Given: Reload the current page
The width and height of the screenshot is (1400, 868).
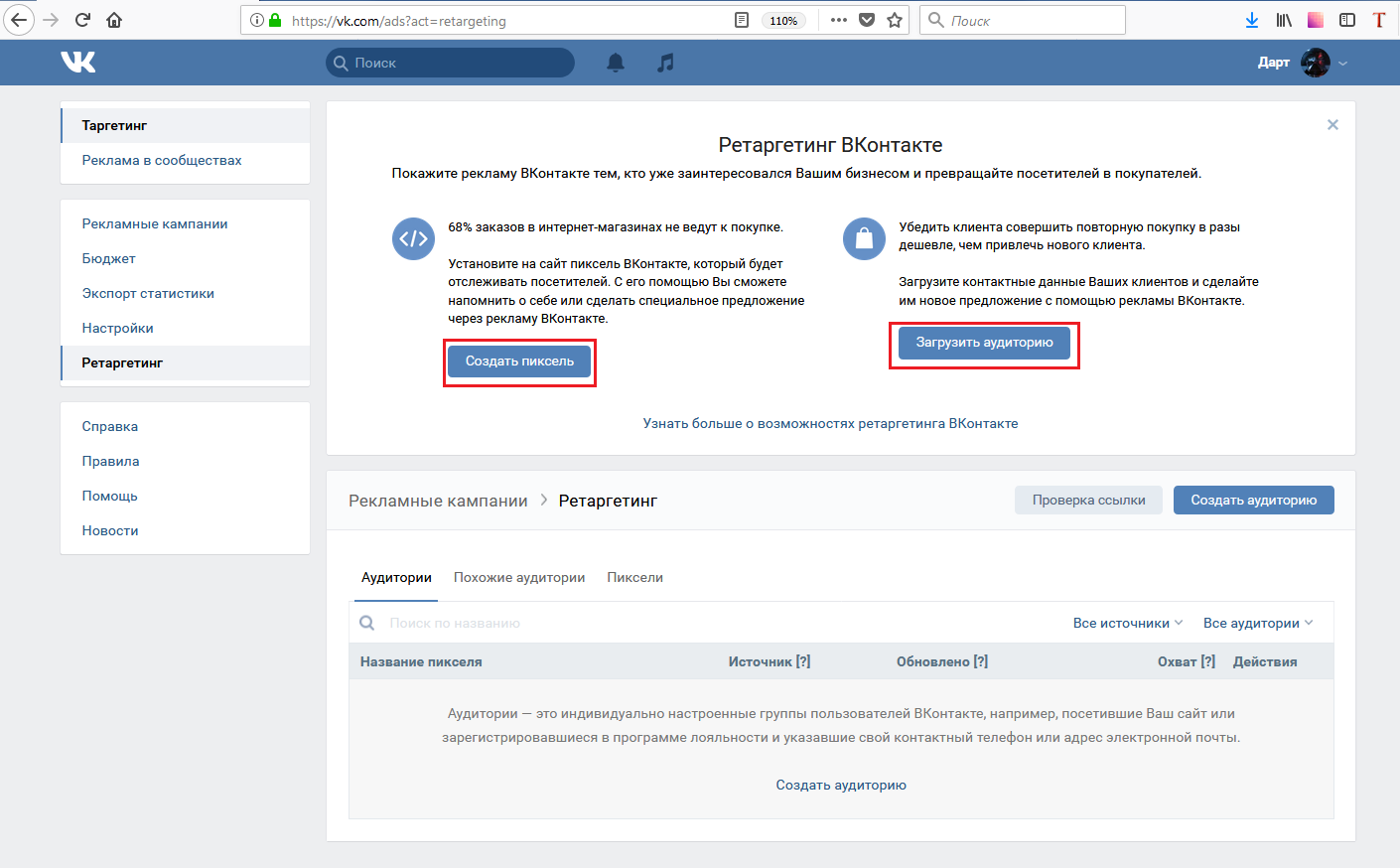Looking at the screenshot, I should click(82, 20).
